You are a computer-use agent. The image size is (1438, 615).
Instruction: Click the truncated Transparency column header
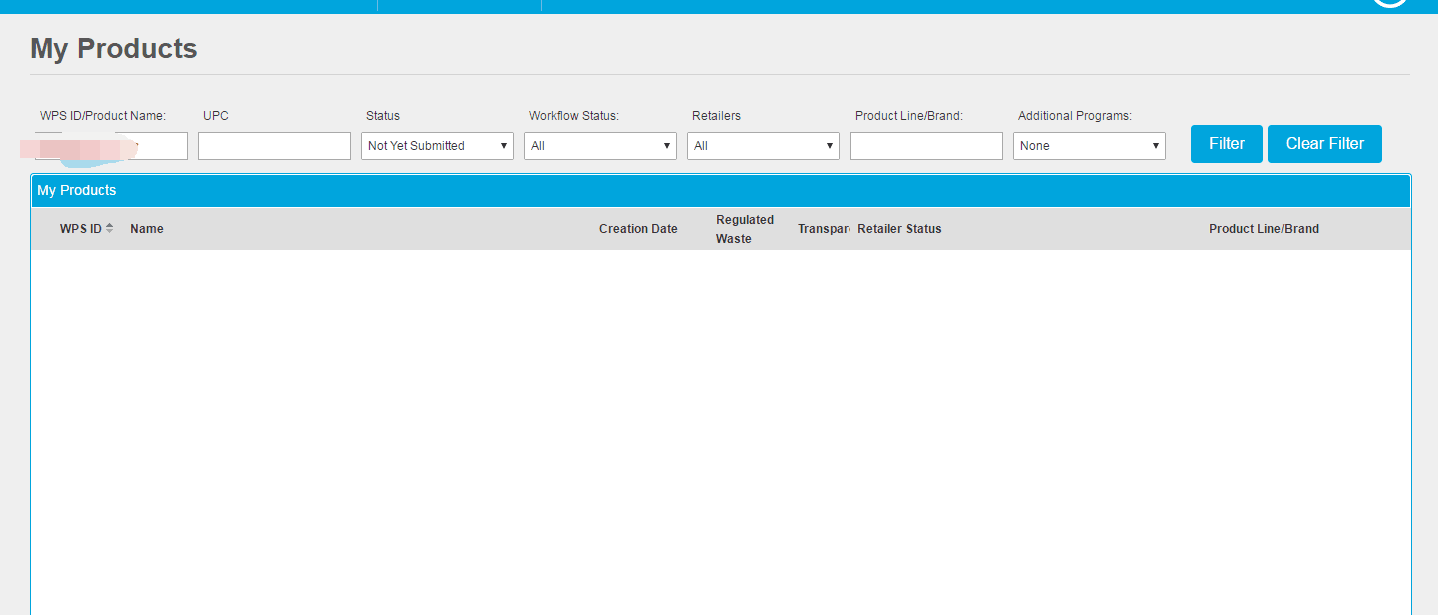pos(823,229)
